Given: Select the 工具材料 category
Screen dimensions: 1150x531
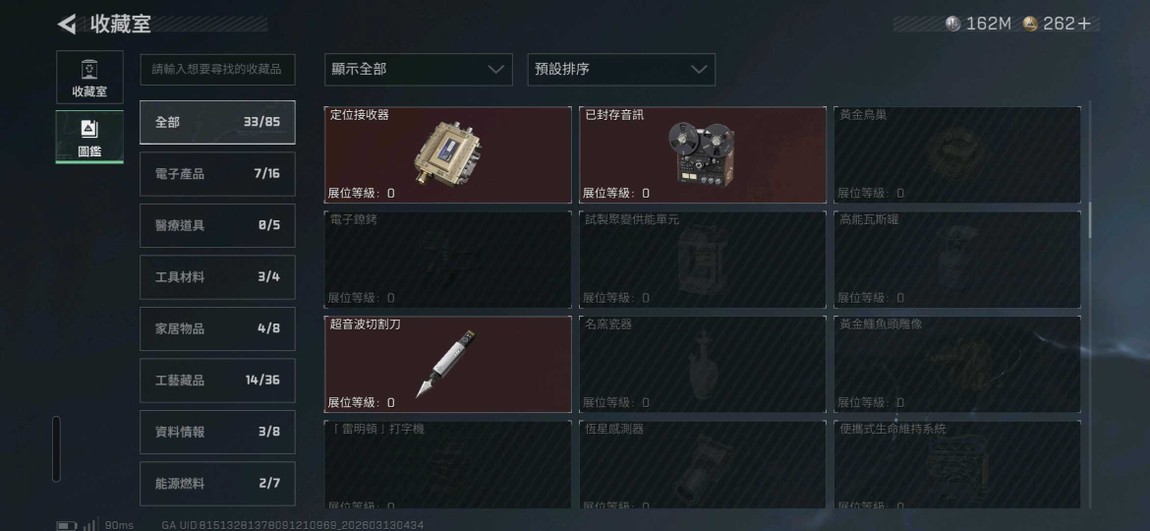Looking at the screenshot, I should point(218,277).
